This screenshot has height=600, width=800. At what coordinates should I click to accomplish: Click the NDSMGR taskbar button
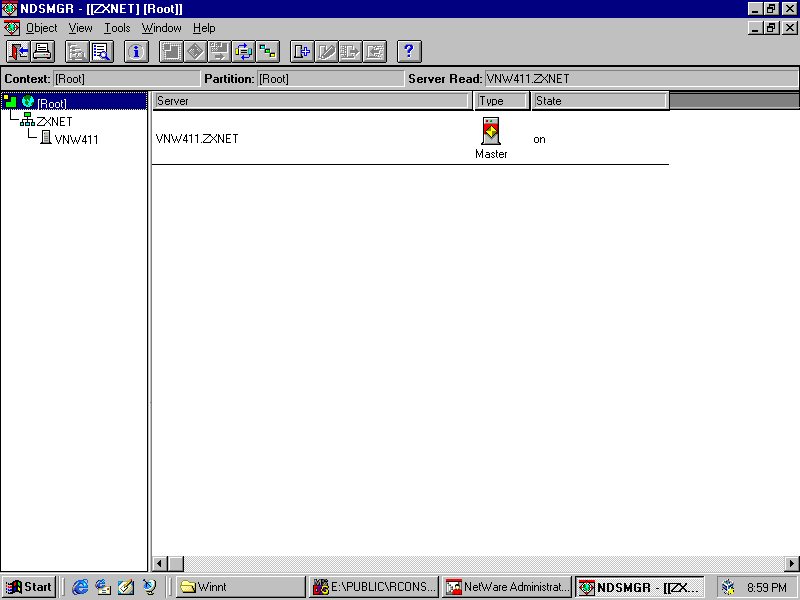click(640, 587)
